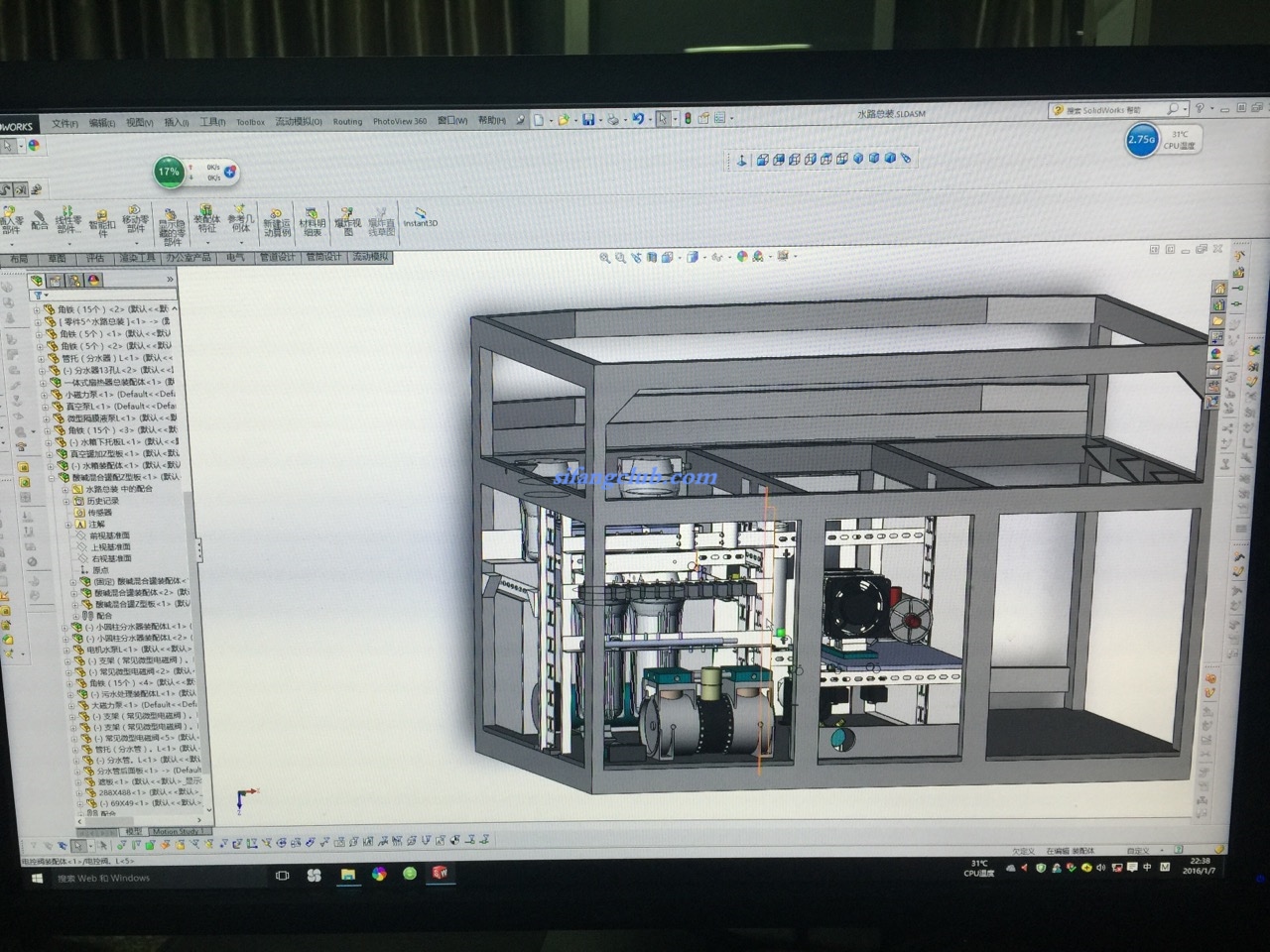Click the New document icon

point(538,119)
